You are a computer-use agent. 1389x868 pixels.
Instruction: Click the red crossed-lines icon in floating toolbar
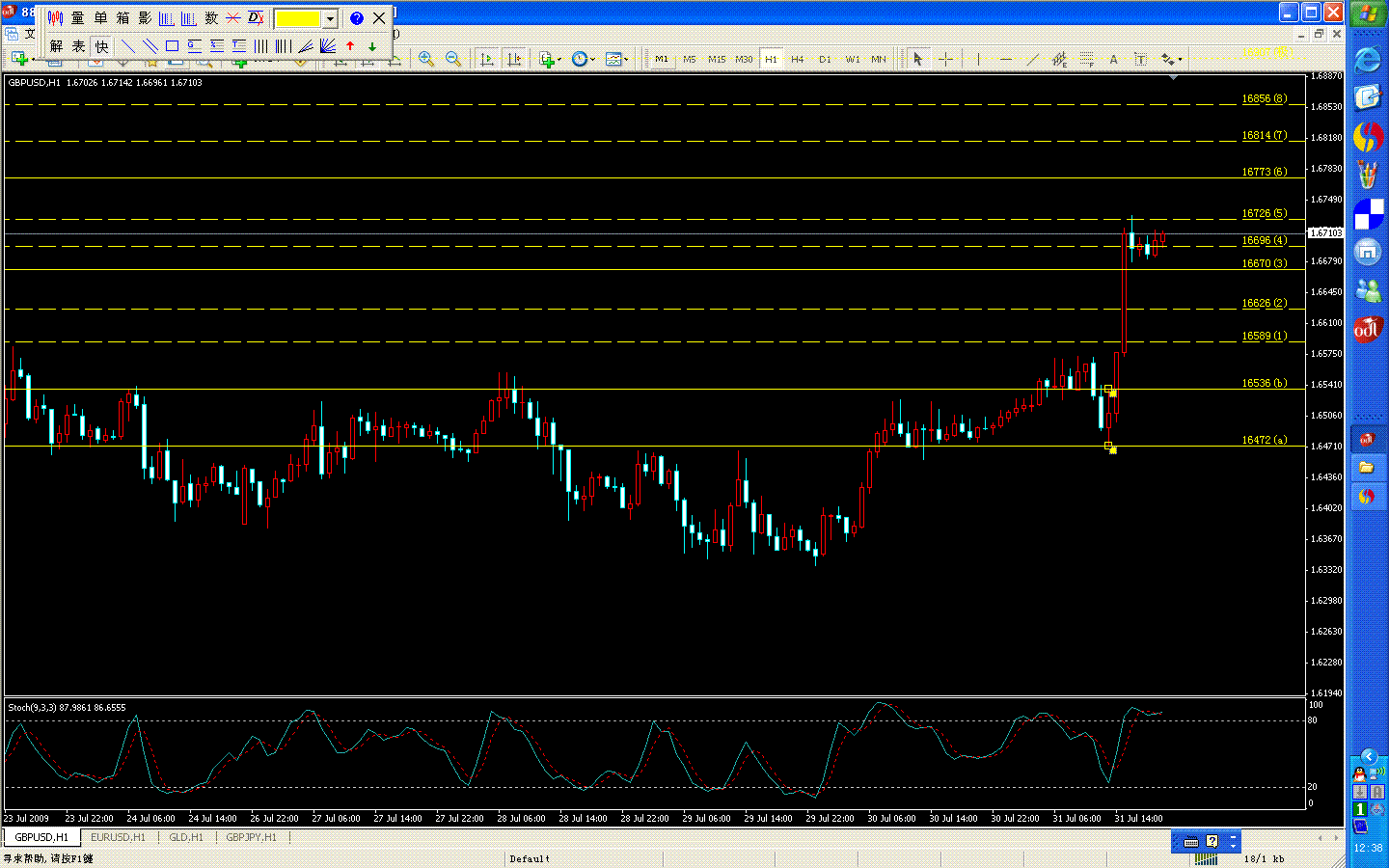[233, 18]
